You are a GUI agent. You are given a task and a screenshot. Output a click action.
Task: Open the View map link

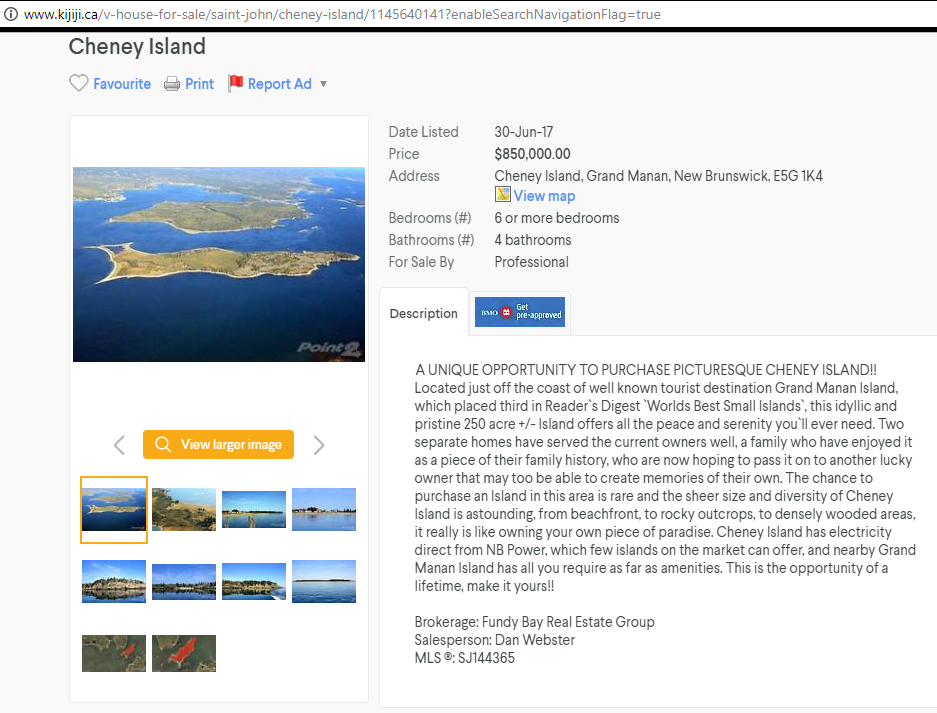point(544,195)
